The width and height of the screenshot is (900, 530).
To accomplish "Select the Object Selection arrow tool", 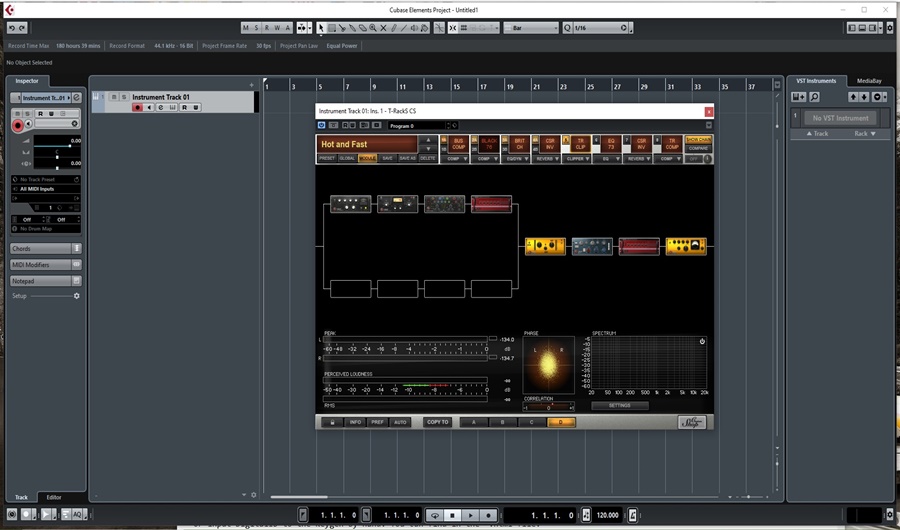I will tap(321, 28).
